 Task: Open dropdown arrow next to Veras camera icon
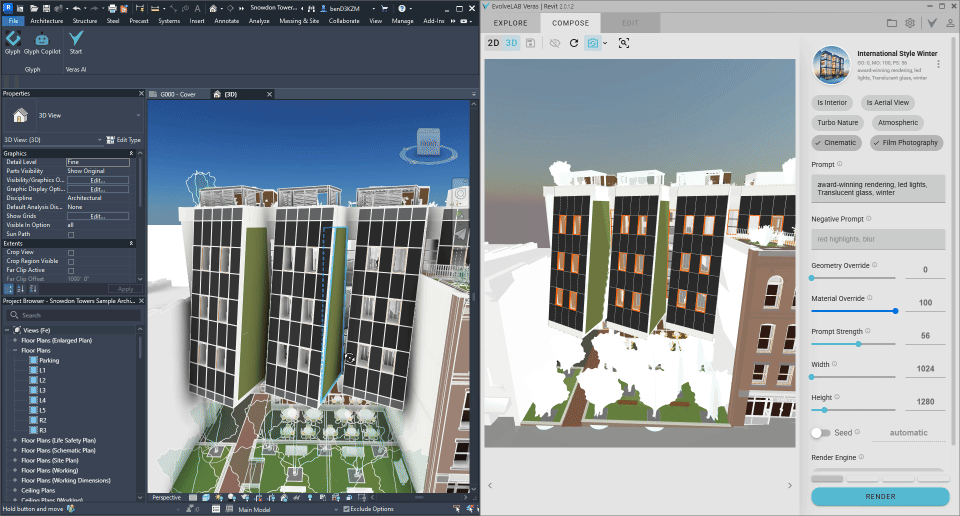point(605,43)
